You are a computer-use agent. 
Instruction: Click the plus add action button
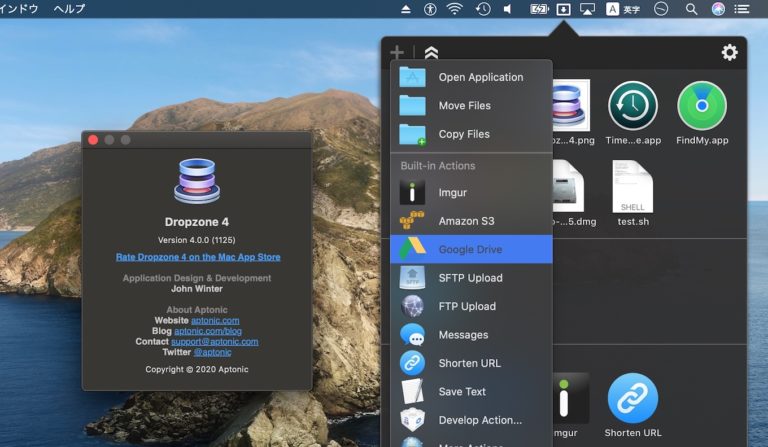(x=397, y=53)
